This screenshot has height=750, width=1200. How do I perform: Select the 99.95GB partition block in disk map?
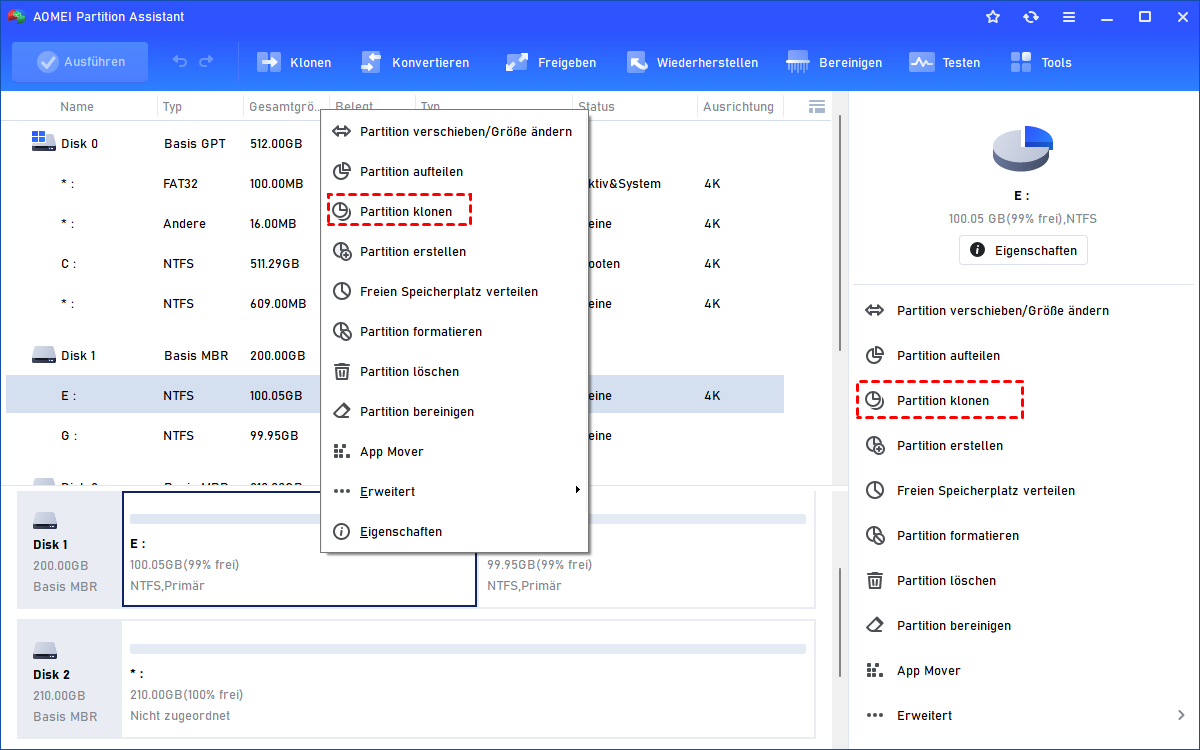pyautogui.click(x=645, y=549)
